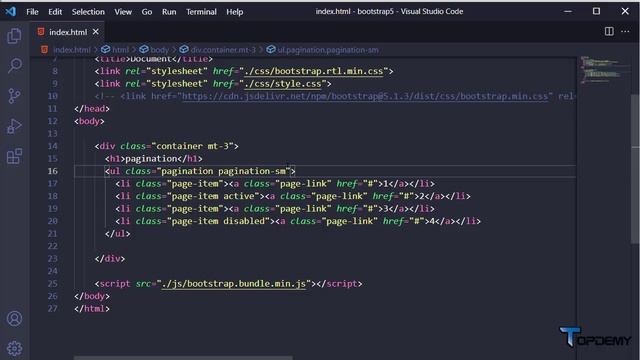640x360 pixels.
Task: Place cursor on opening body tag
Action: point(89,121)
